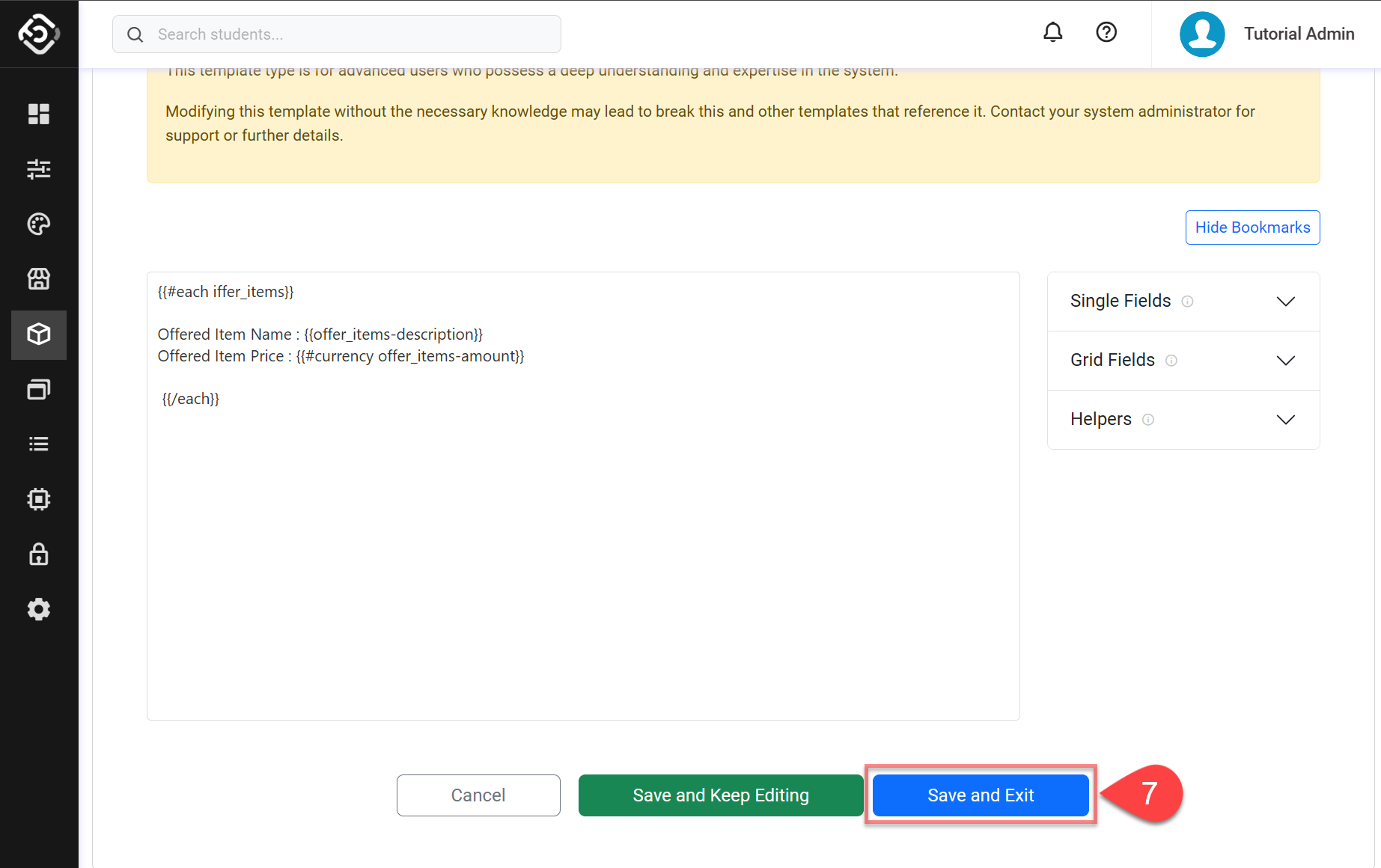Click Save and Keep Editing
The width and height of the screenshot is (1381, 868).
[720, 795]
